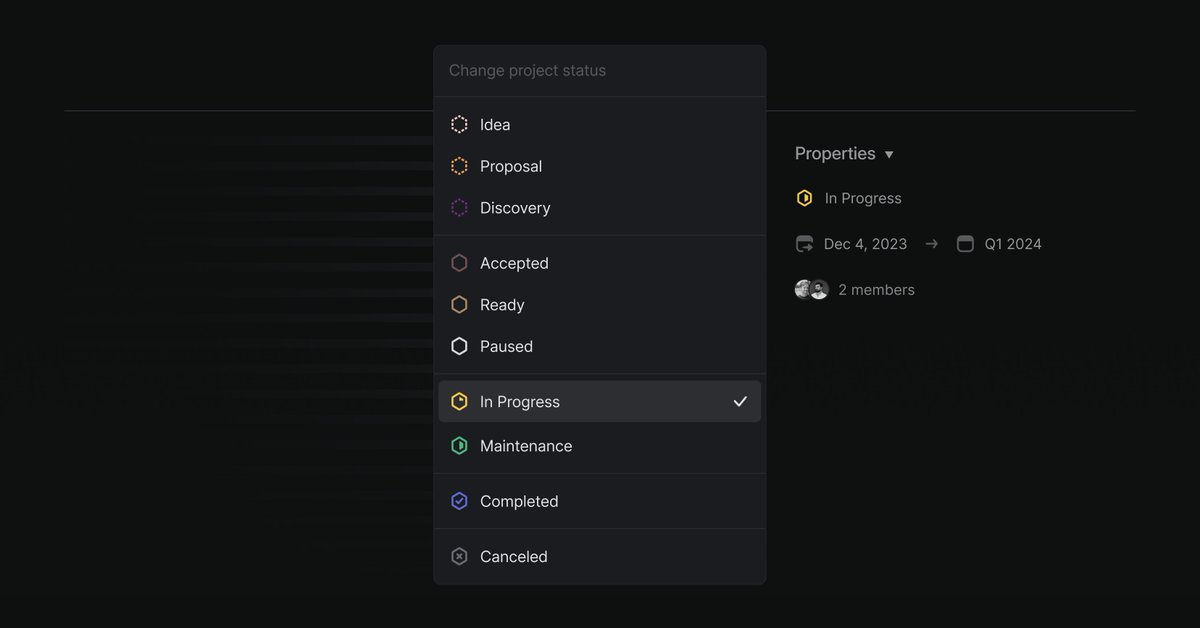Click the purple Discovery hexagon icon
Image resolution: width=1200 pixels, height=628 pixels.
[x=459, y=208]
